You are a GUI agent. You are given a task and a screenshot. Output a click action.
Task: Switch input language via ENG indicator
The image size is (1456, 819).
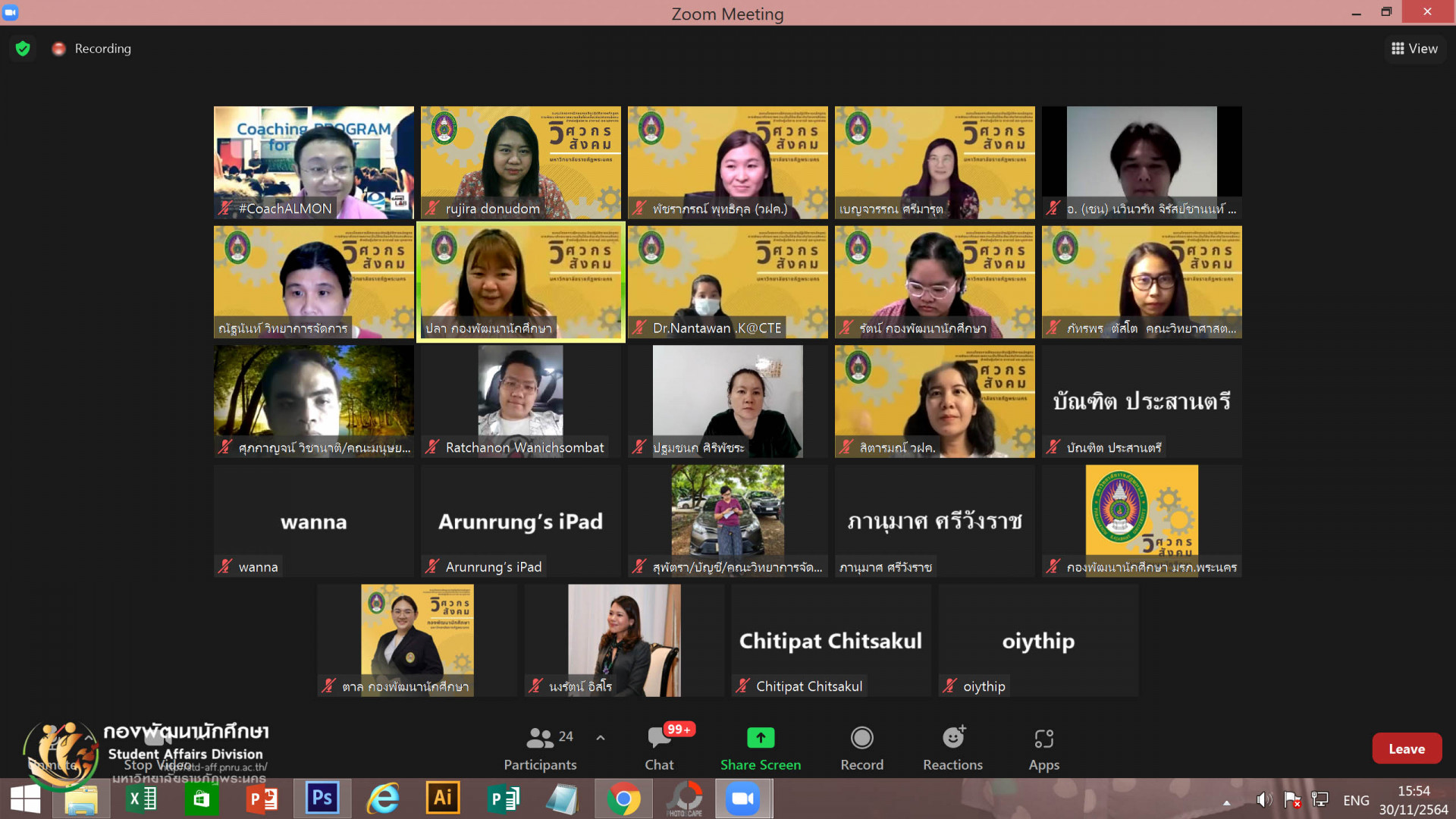[x=1356, y=800]
